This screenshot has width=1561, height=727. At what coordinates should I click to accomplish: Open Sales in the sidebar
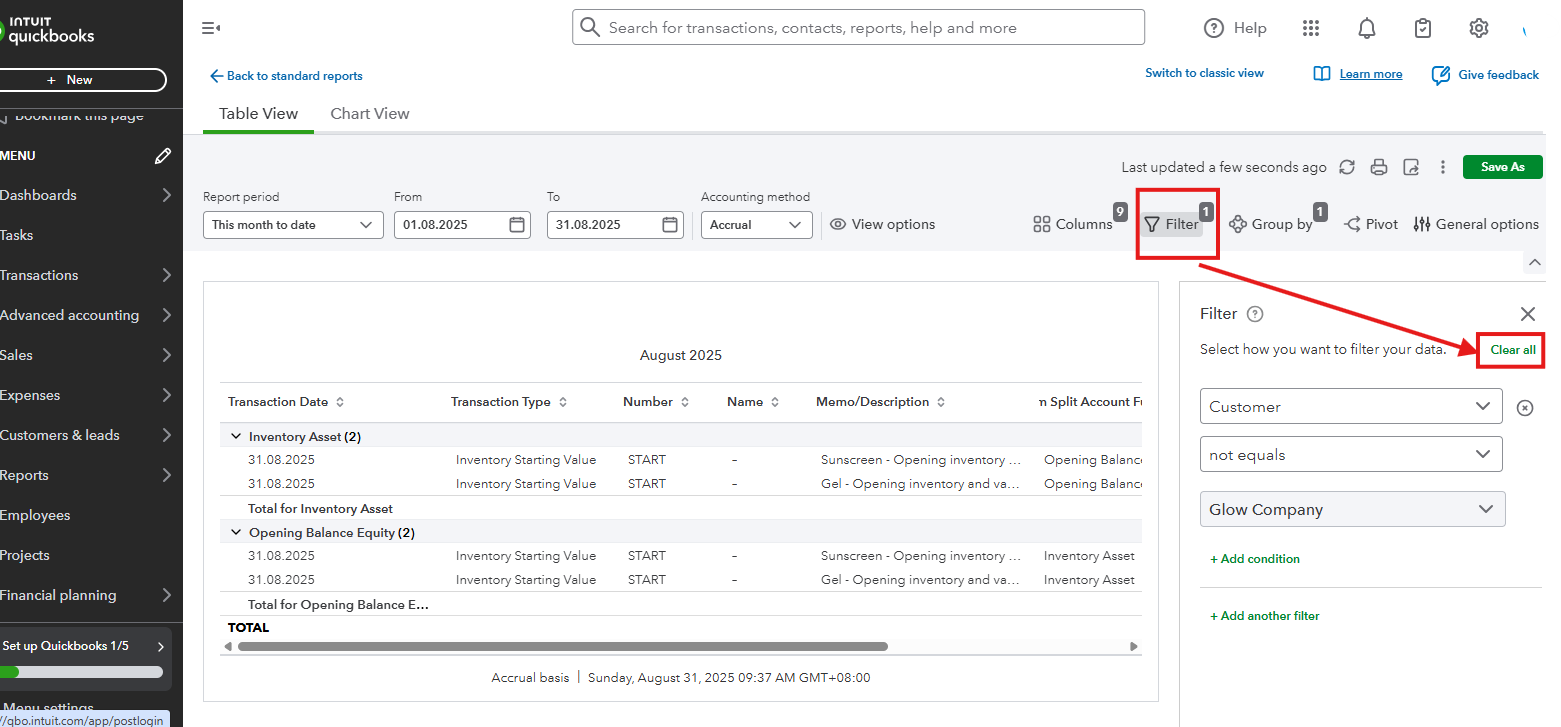(x=17, y=355)
